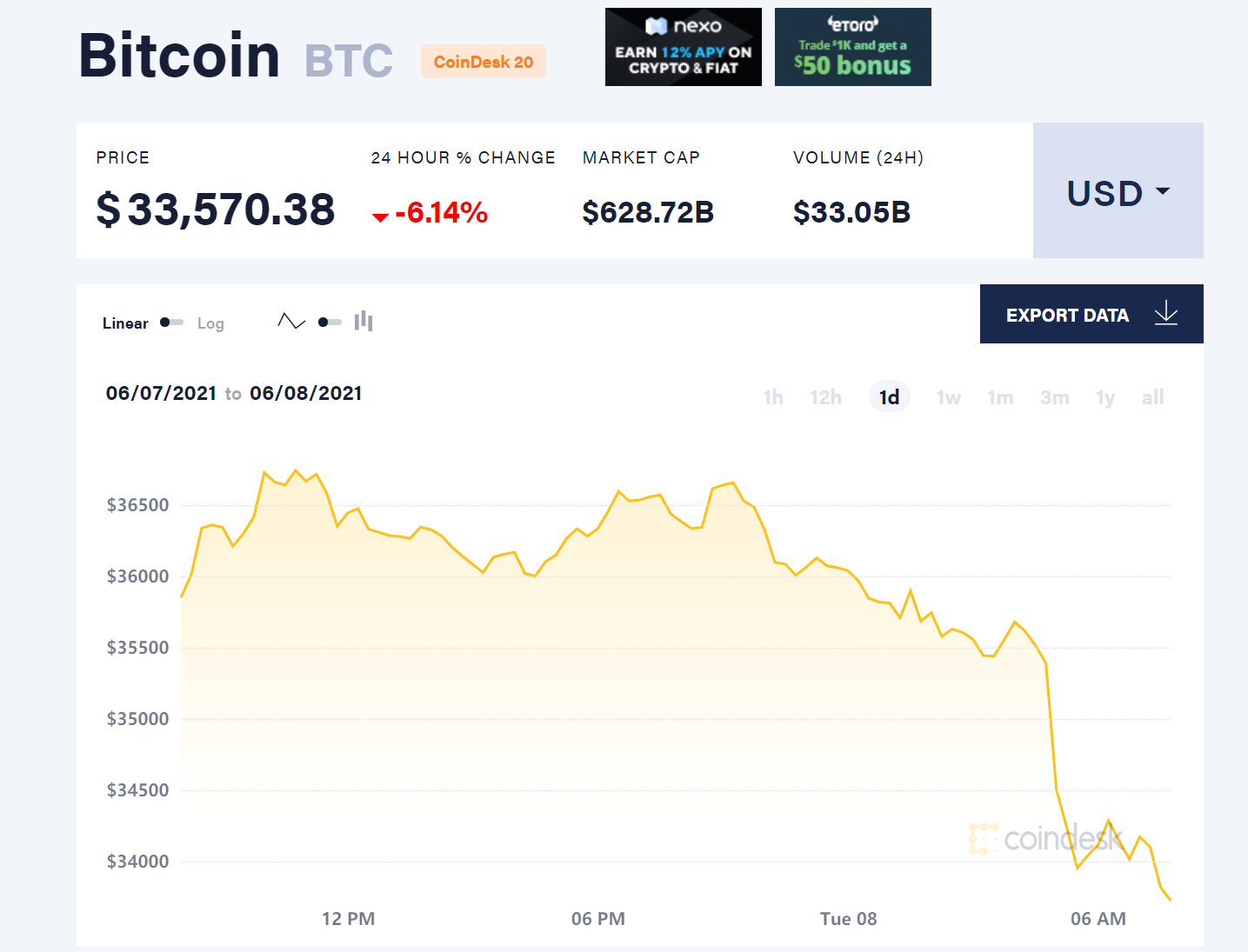This screenshot has width=1248, height=952.
Task: Click the red down-arrow change indicator
Action: pos(380,216)
